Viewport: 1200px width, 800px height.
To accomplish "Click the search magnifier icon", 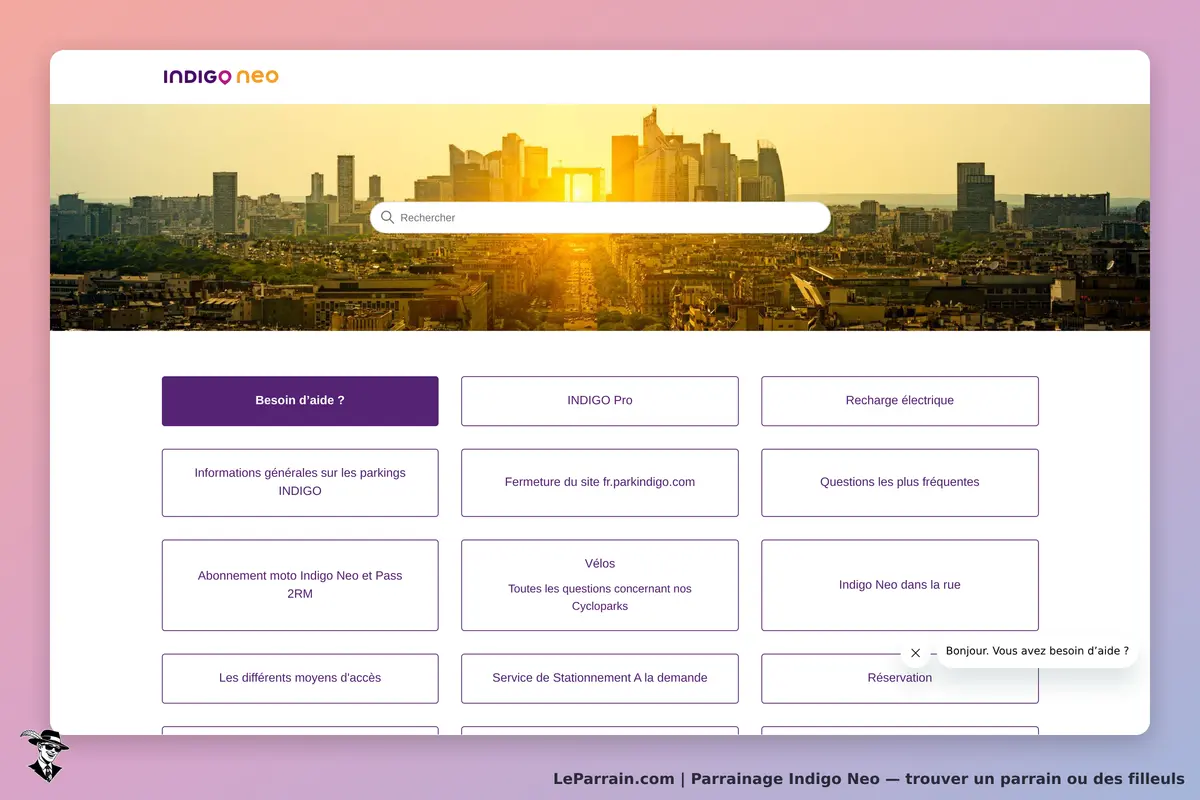I will tap(388, 217).
